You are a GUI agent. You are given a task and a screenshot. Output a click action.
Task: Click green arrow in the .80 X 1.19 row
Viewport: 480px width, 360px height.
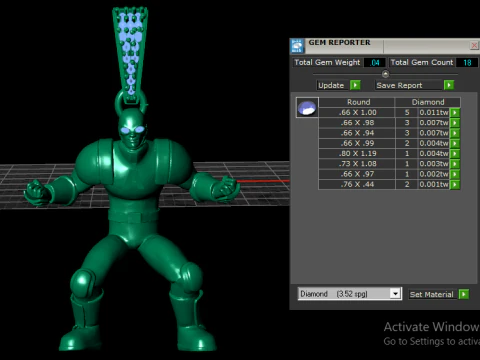point(455,154)
